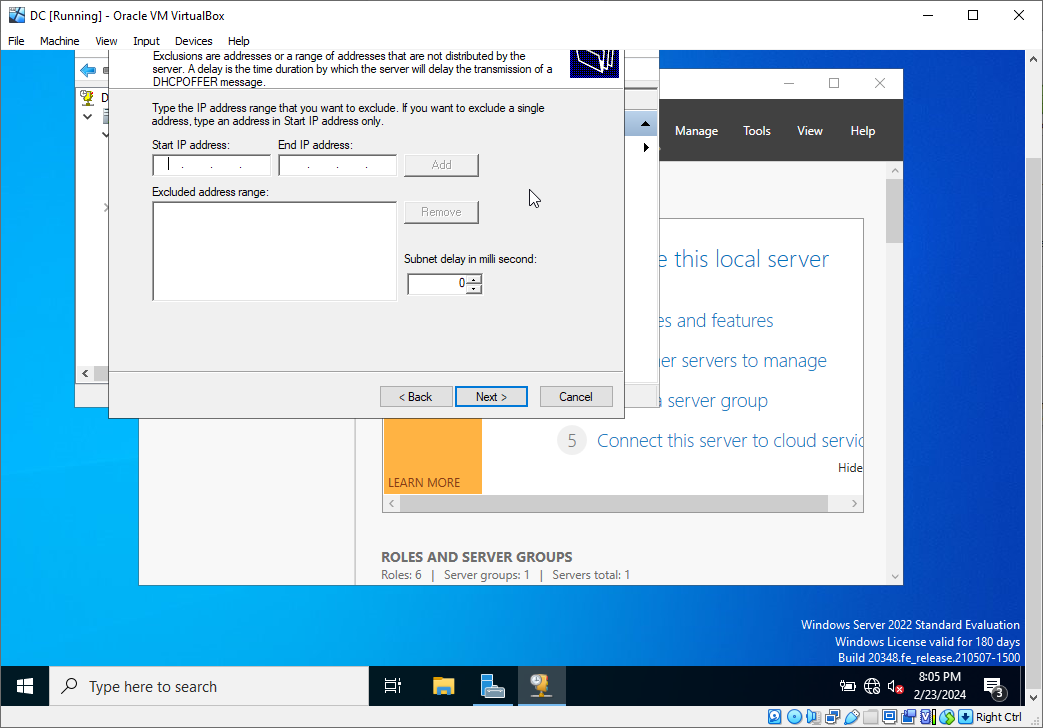Click the back navigation arrow in the DHCP console
Image resolution: width=1043 pixels, height=728 pixels.
click(89, 70)
